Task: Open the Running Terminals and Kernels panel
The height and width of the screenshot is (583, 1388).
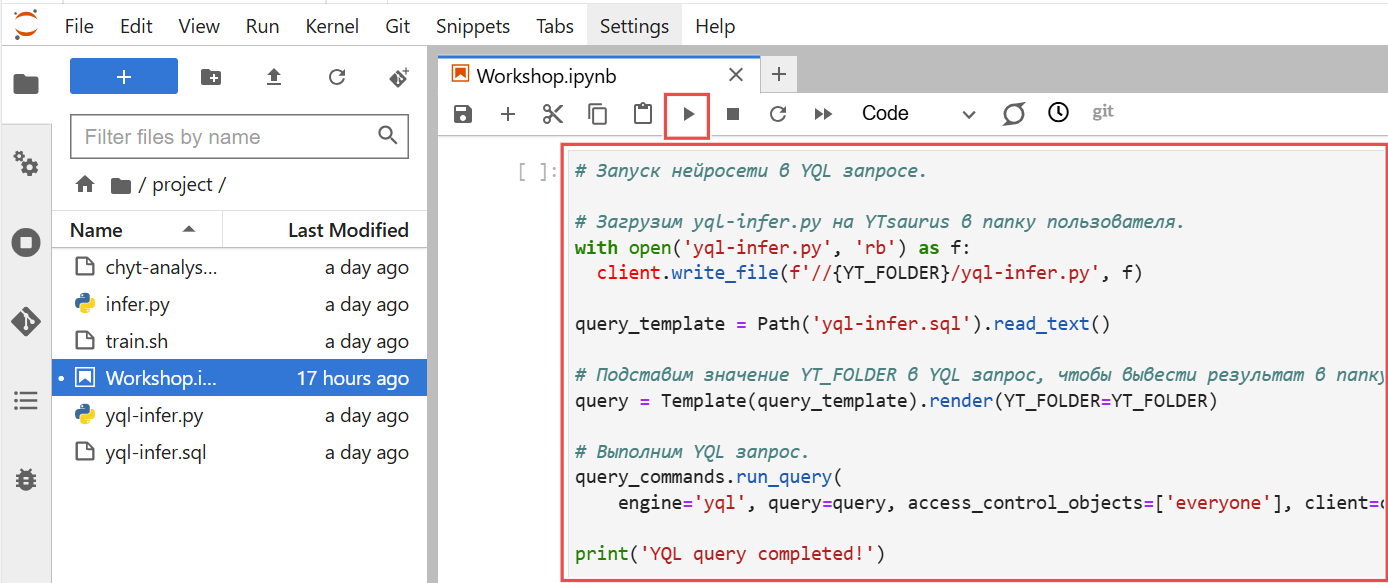Action: pos(25,243)
